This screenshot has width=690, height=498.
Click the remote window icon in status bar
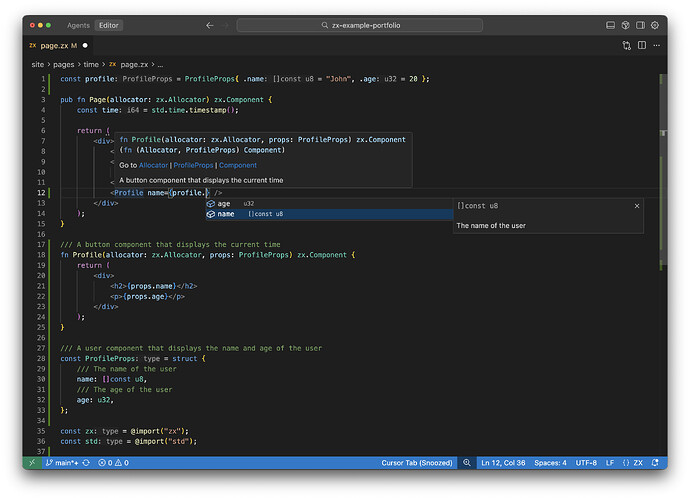point(32,463)
